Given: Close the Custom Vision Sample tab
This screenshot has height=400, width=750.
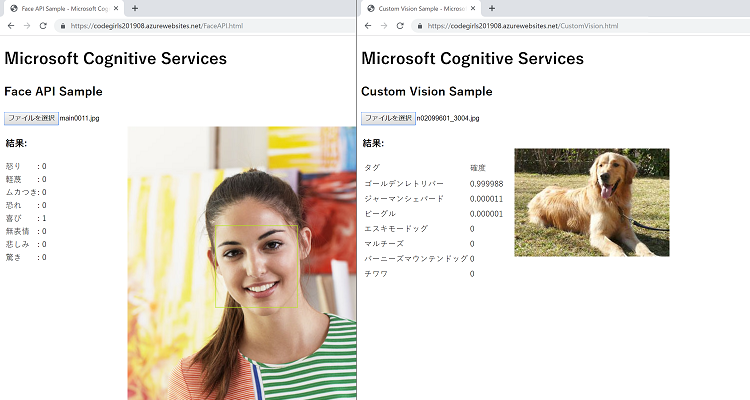Looking at the screenshot, I should (x=473, y=8).
